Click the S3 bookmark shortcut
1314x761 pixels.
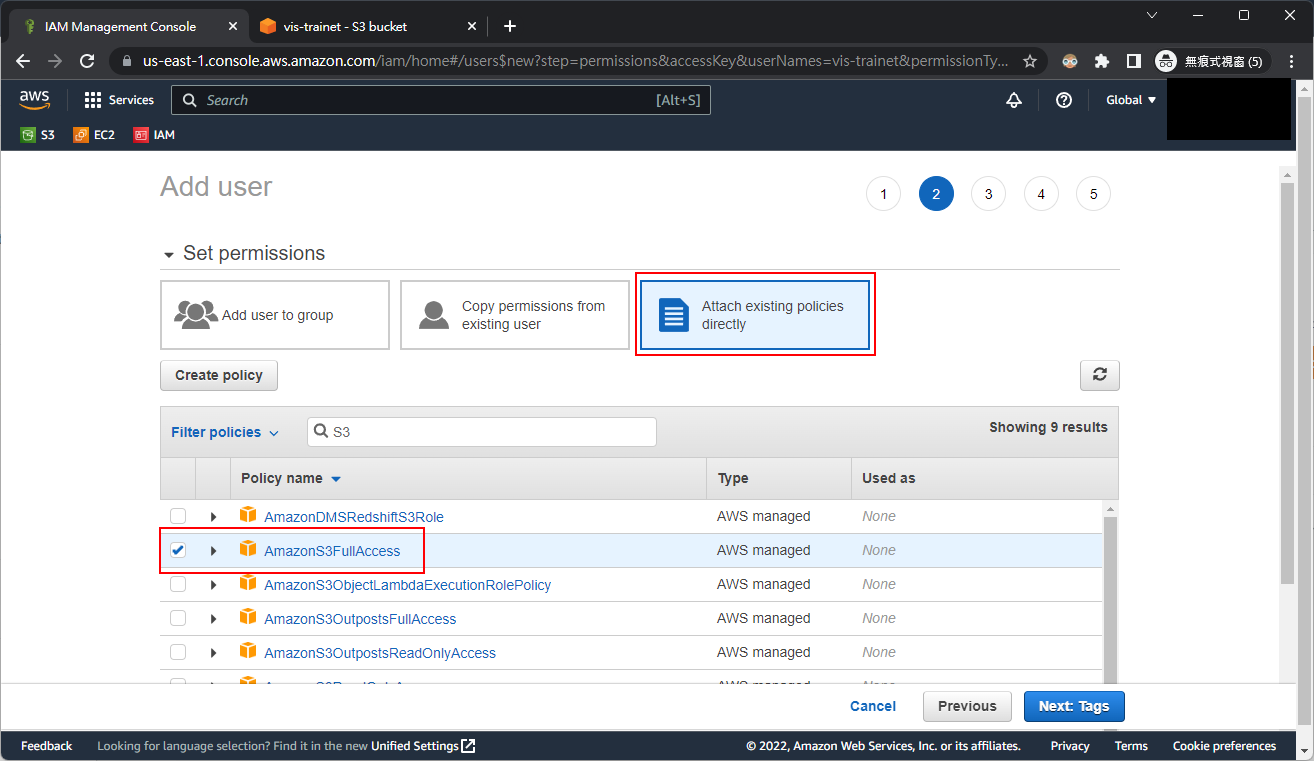pos(38,134)
